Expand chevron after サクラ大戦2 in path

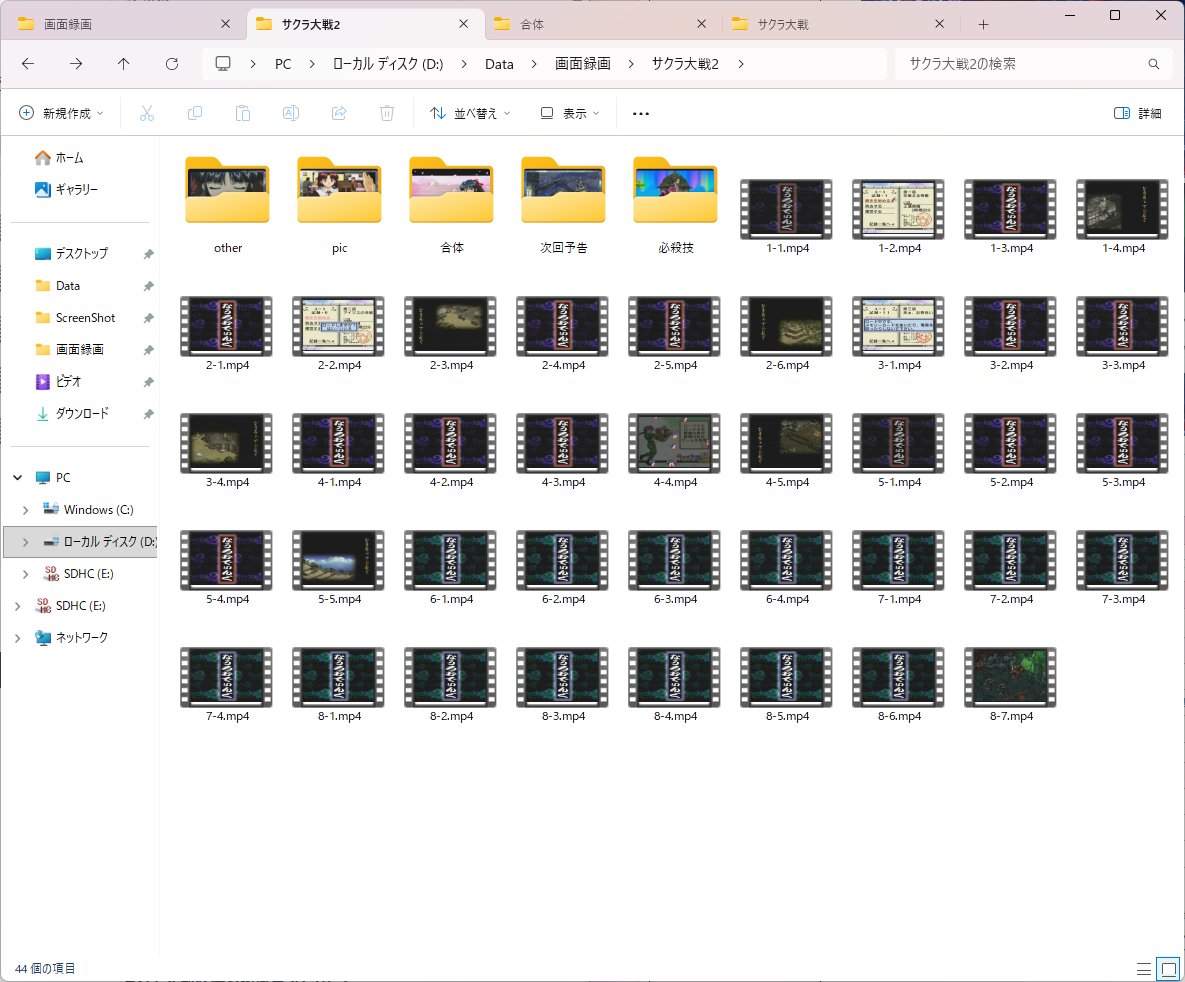pyautogui.click(x=741, y=64)
